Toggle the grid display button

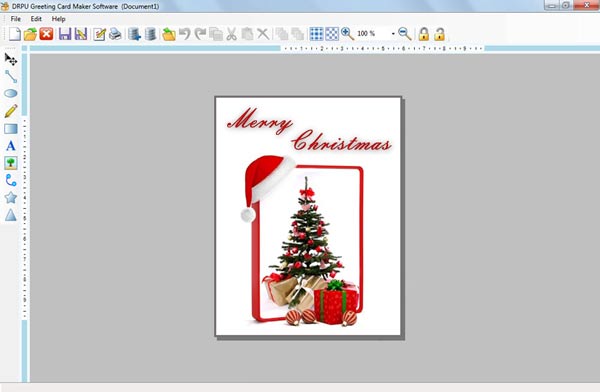point(316,34)
